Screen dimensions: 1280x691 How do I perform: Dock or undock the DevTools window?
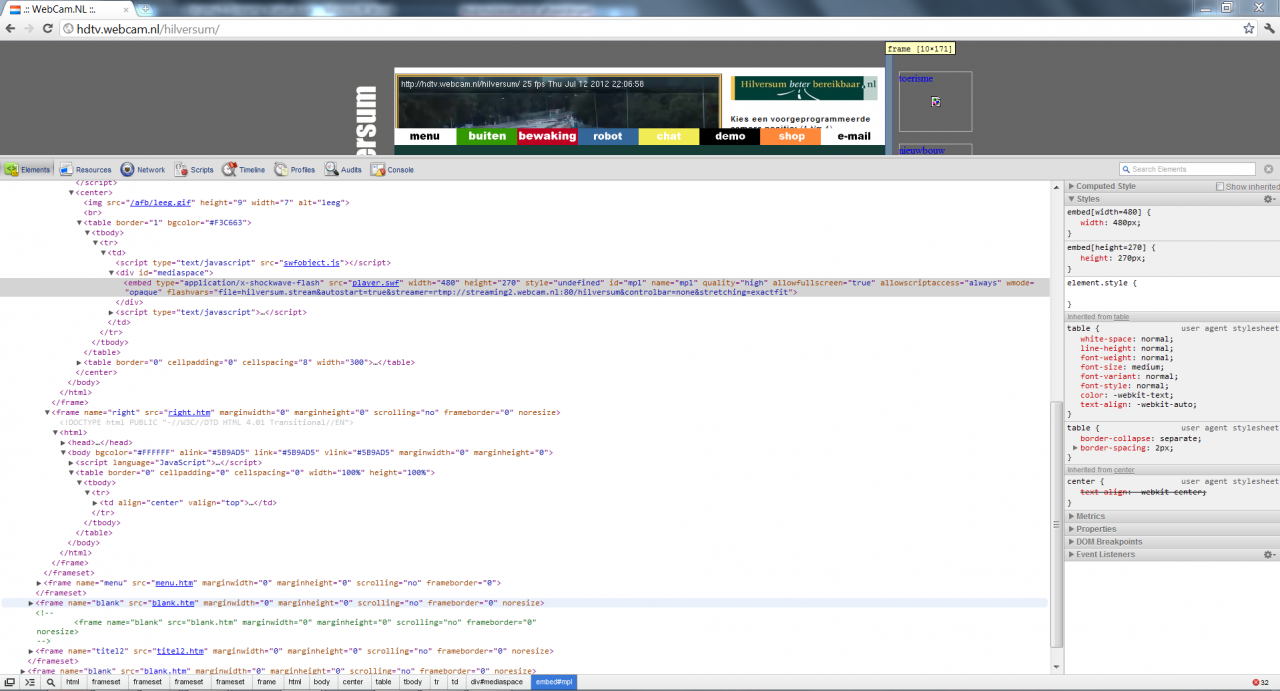(9, 682)
